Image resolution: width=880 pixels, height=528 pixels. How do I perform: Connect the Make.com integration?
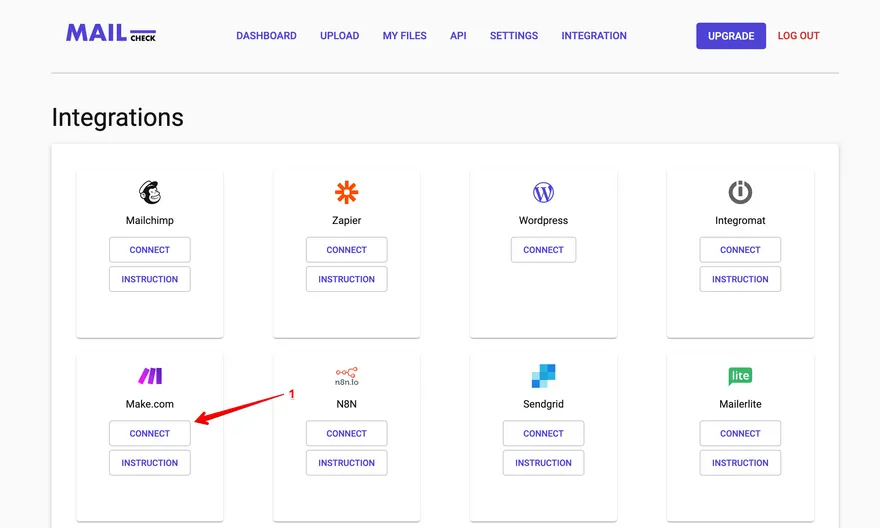[150, 433]
